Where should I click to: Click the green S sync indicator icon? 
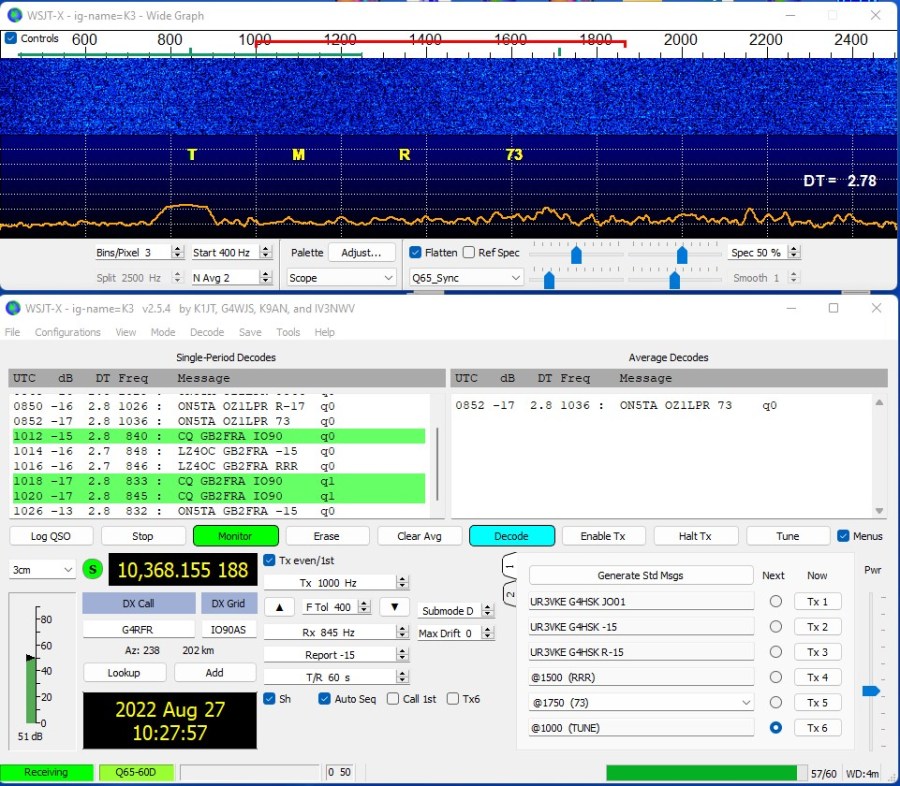tap(93, 569)
